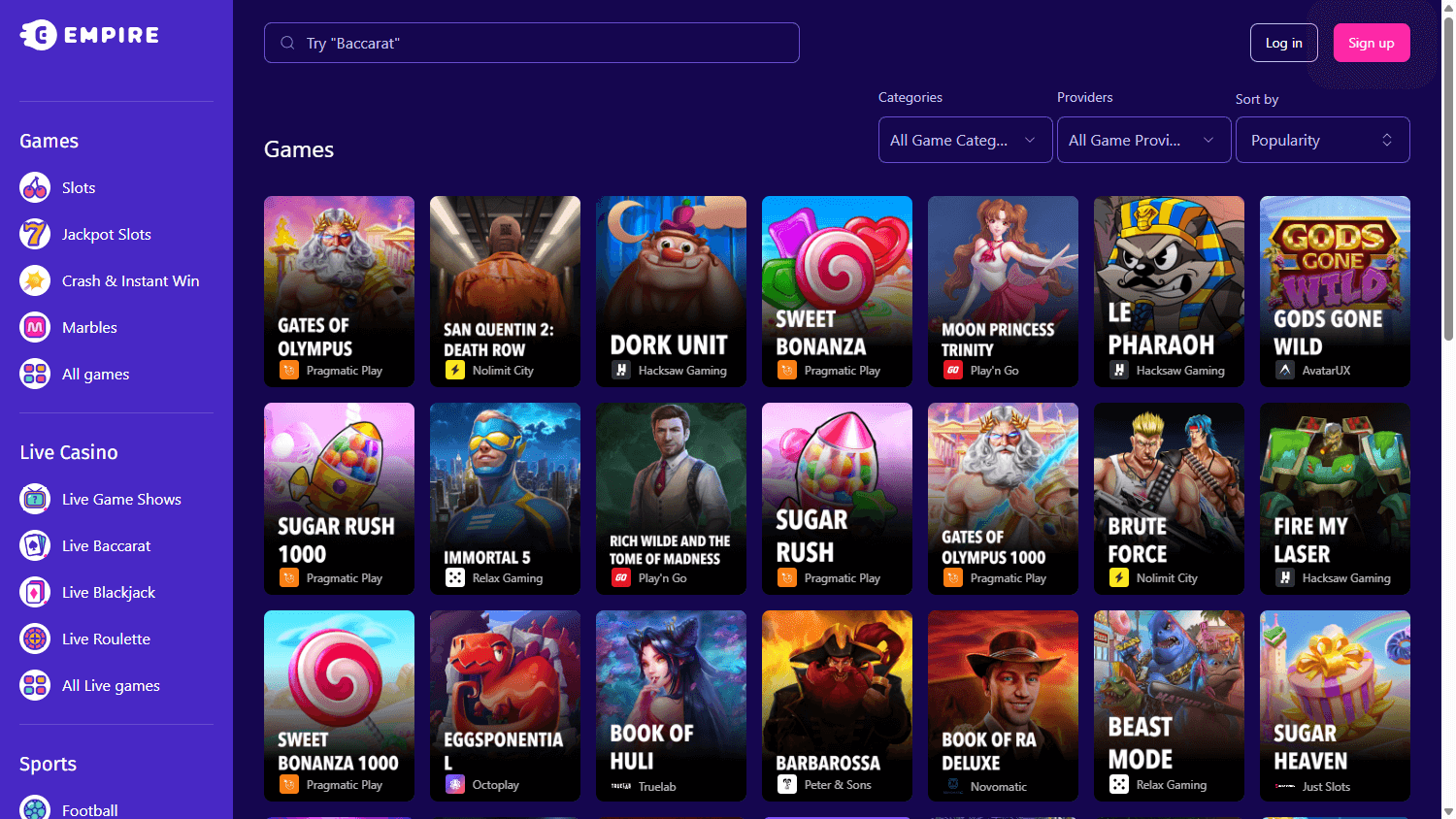Open the Sweet Bonanza game thumbnail

coord(837,291)
